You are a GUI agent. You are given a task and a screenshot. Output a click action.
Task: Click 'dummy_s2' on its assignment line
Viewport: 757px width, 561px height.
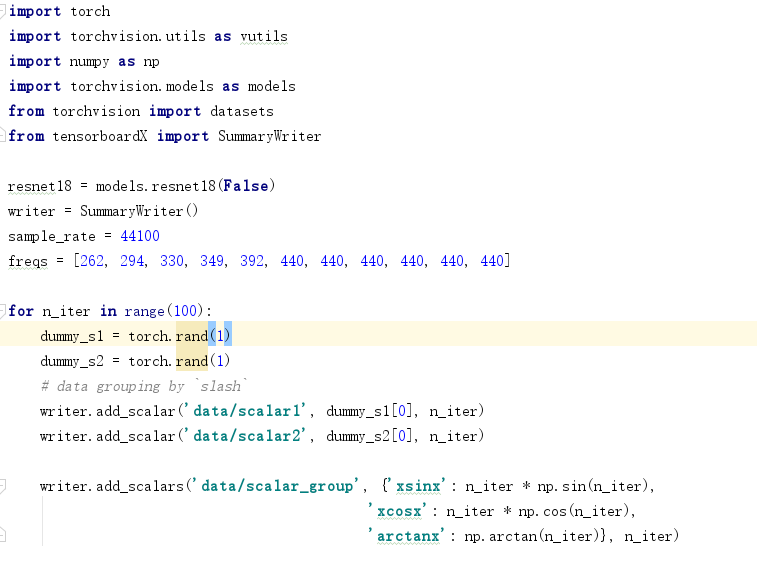pos(72,362)
